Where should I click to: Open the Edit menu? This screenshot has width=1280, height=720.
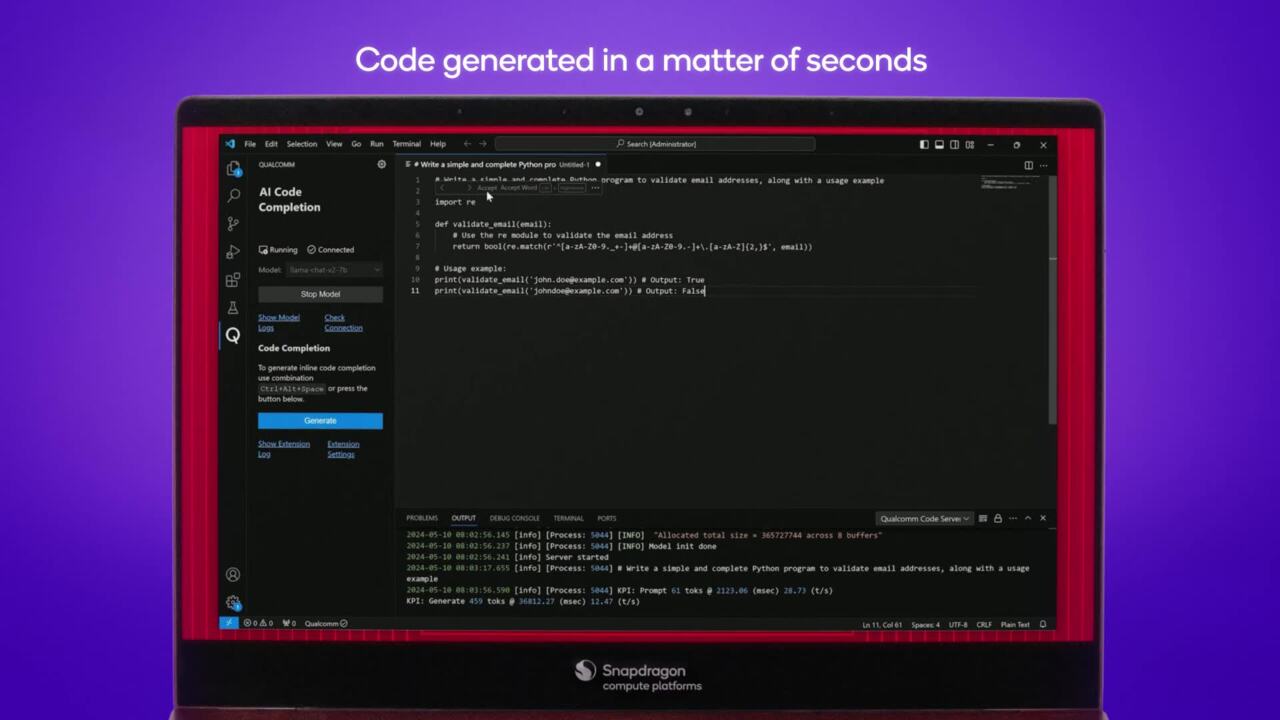click(x=271, y=144)
